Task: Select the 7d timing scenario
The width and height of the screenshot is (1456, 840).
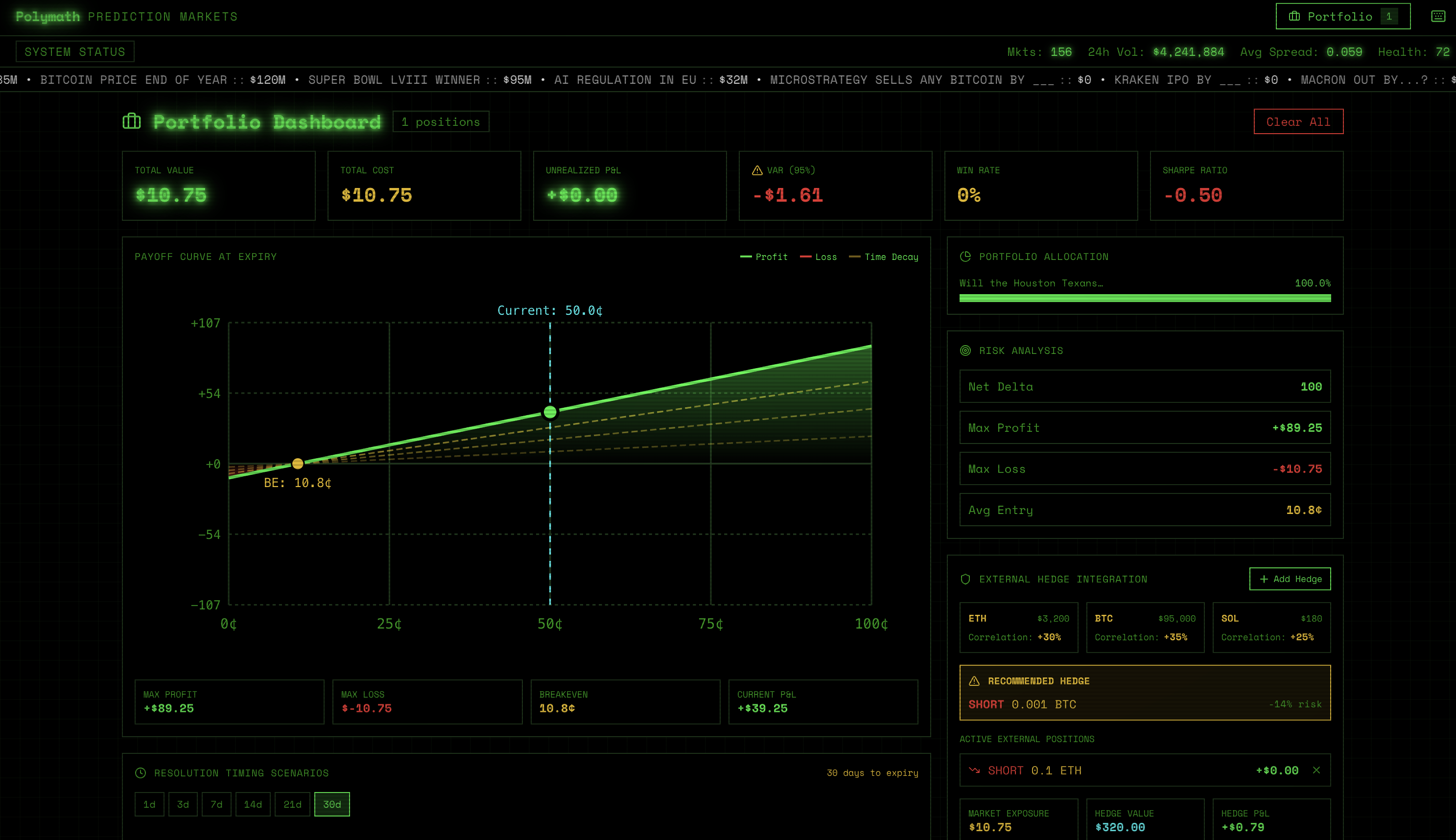Action: click(x=216, y=804)
